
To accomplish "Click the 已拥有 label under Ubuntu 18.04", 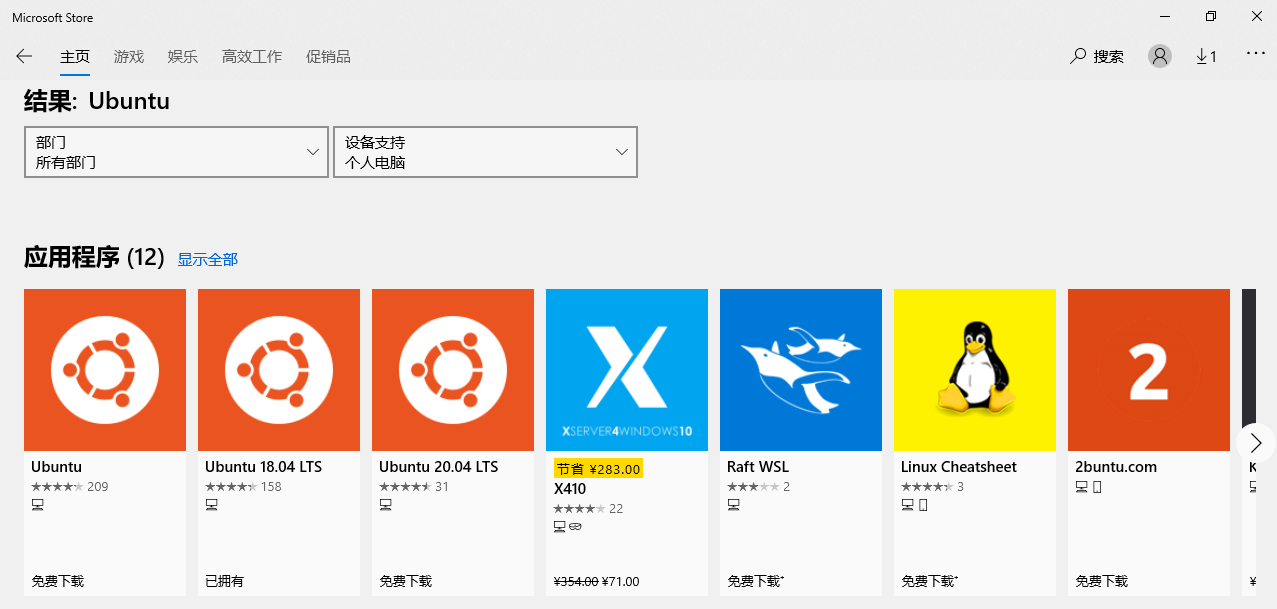I will click(224, 581).
